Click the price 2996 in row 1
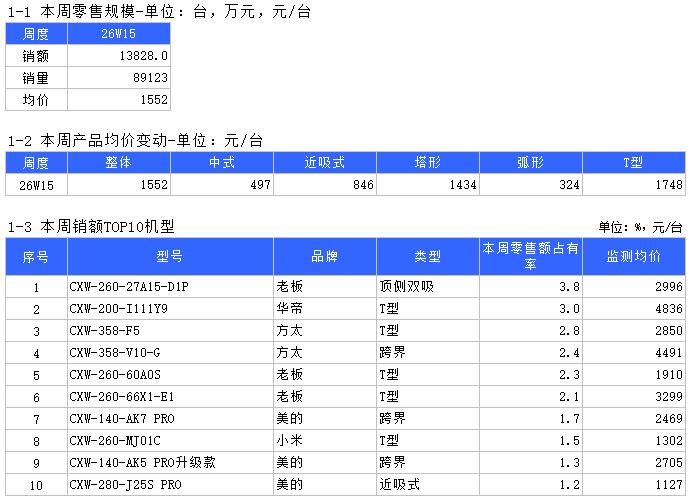The image size is (691, 503). 669,287
